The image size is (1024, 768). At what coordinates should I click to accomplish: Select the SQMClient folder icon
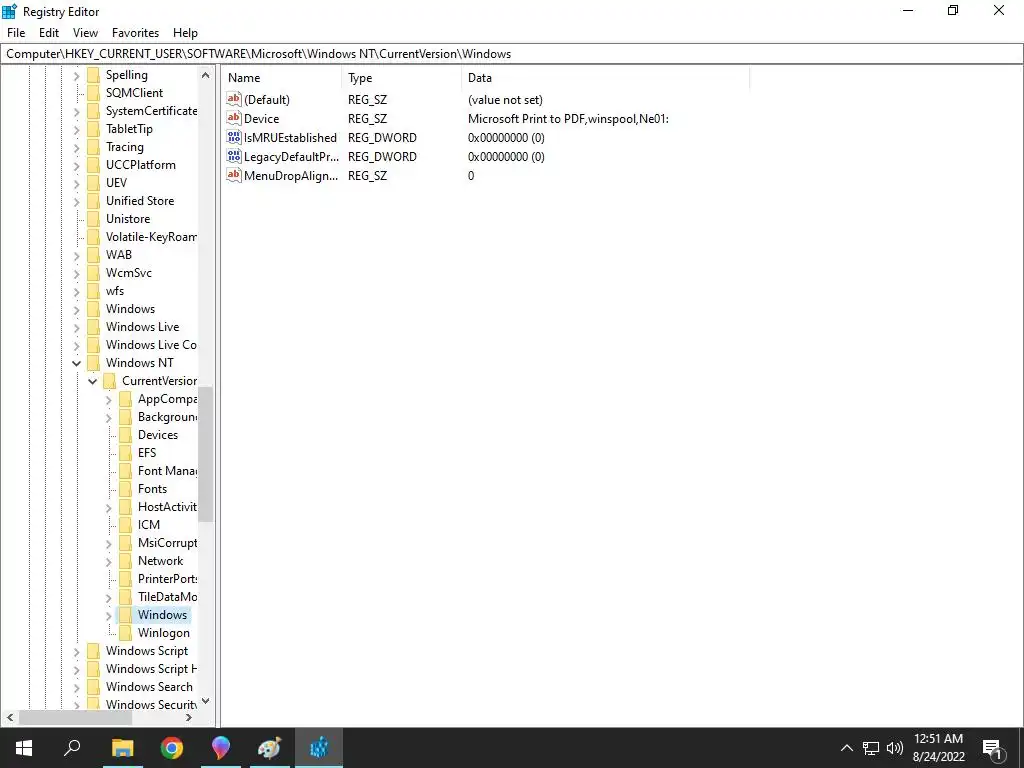click(93, 93)
